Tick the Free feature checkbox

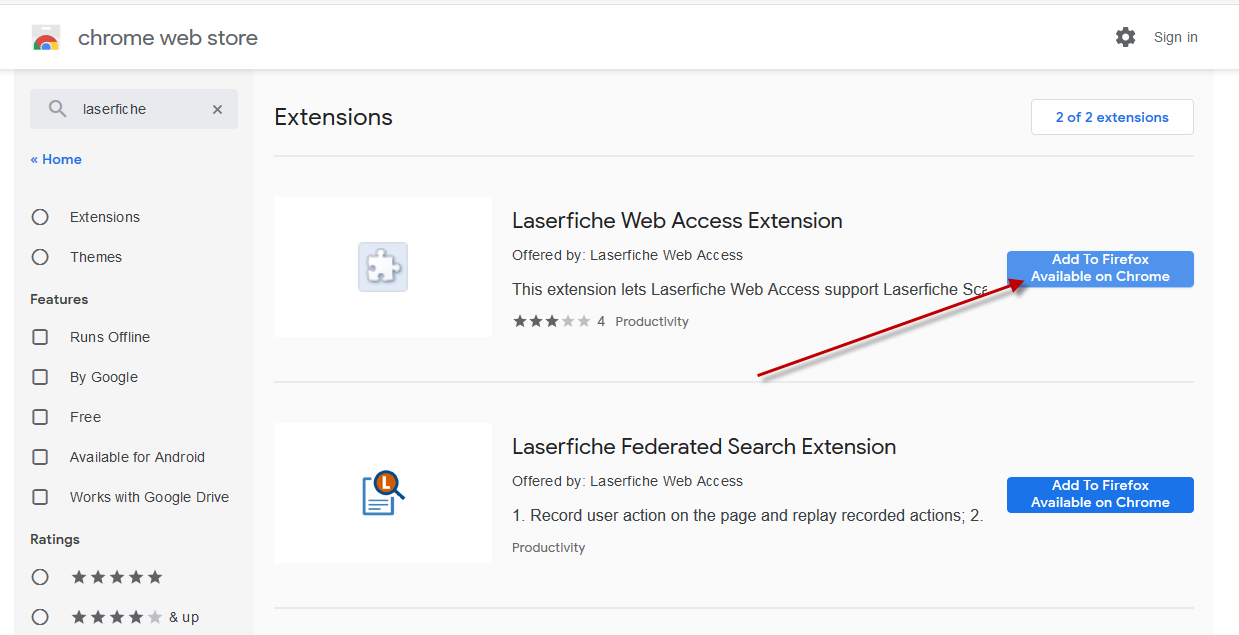click(x=40, y=417)
